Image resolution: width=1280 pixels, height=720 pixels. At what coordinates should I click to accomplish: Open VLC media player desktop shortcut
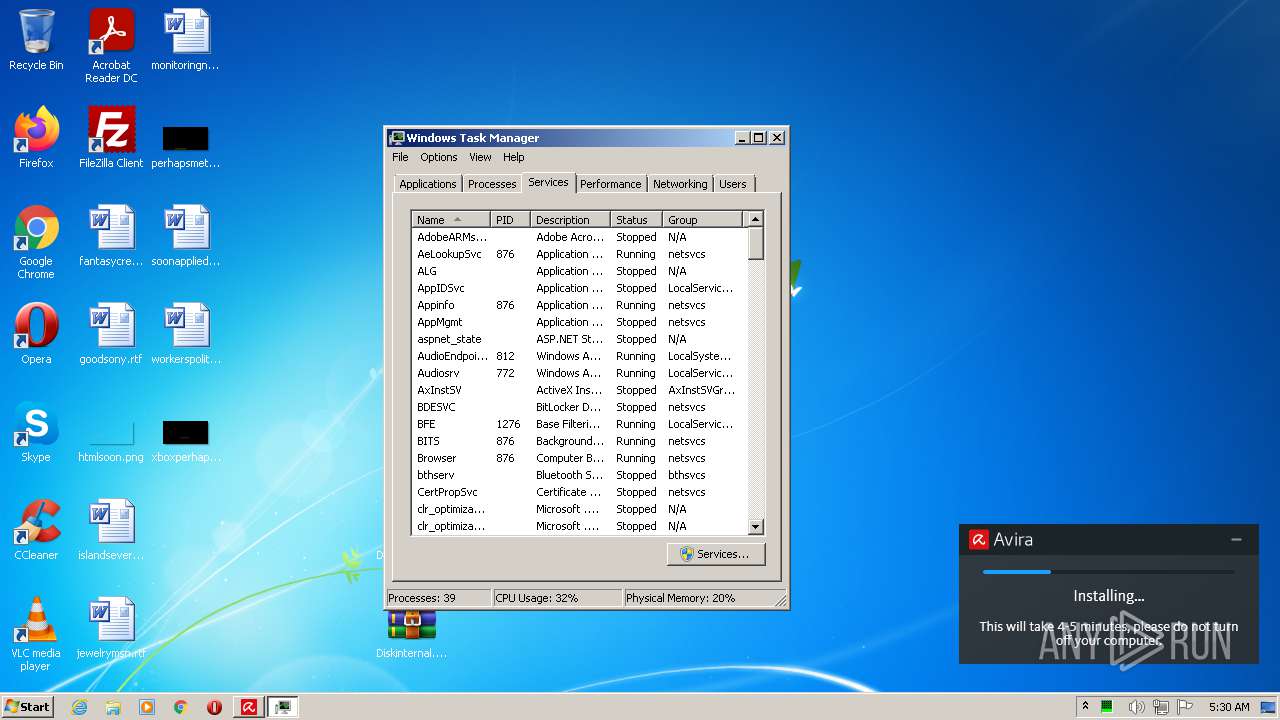(36, 634)
